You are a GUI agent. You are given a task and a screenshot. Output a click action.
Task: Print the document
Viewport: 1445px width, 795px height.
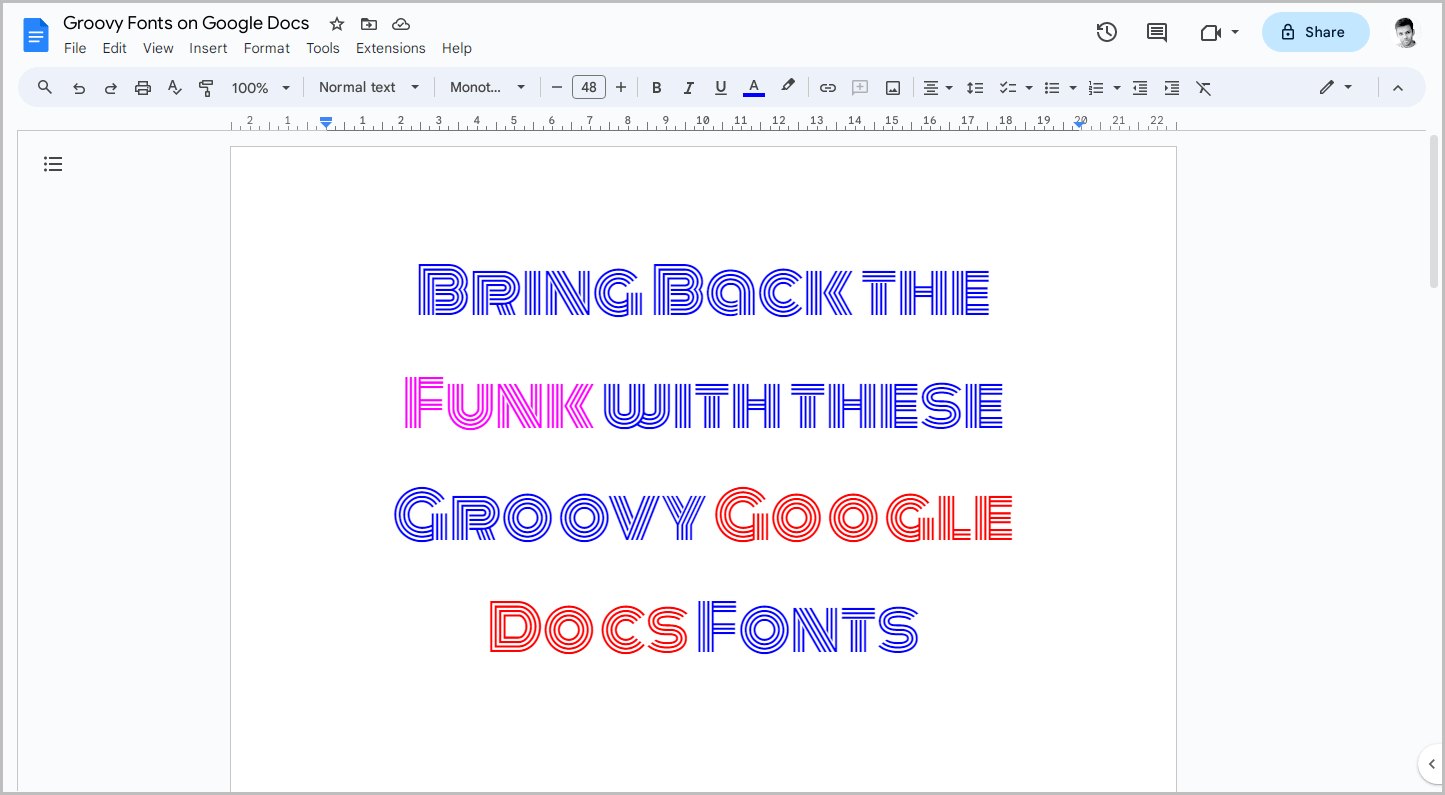[142, 87]
